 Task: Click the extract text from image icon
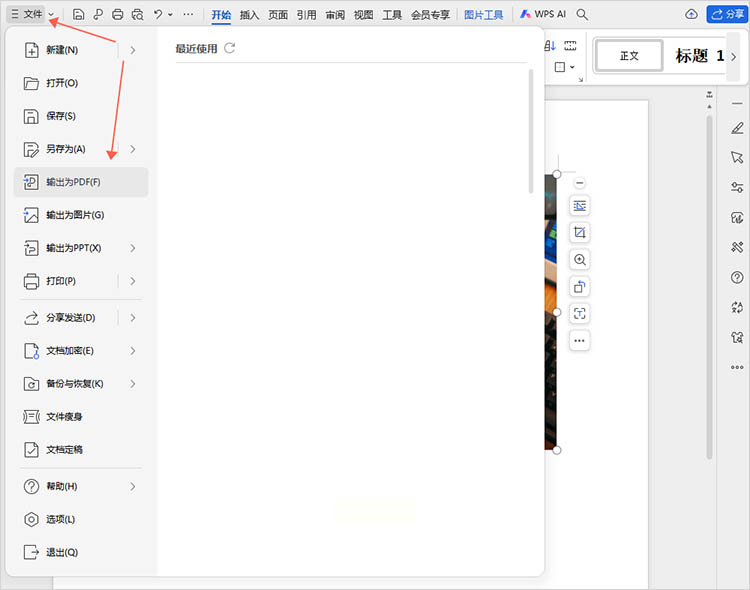[580, 314]
